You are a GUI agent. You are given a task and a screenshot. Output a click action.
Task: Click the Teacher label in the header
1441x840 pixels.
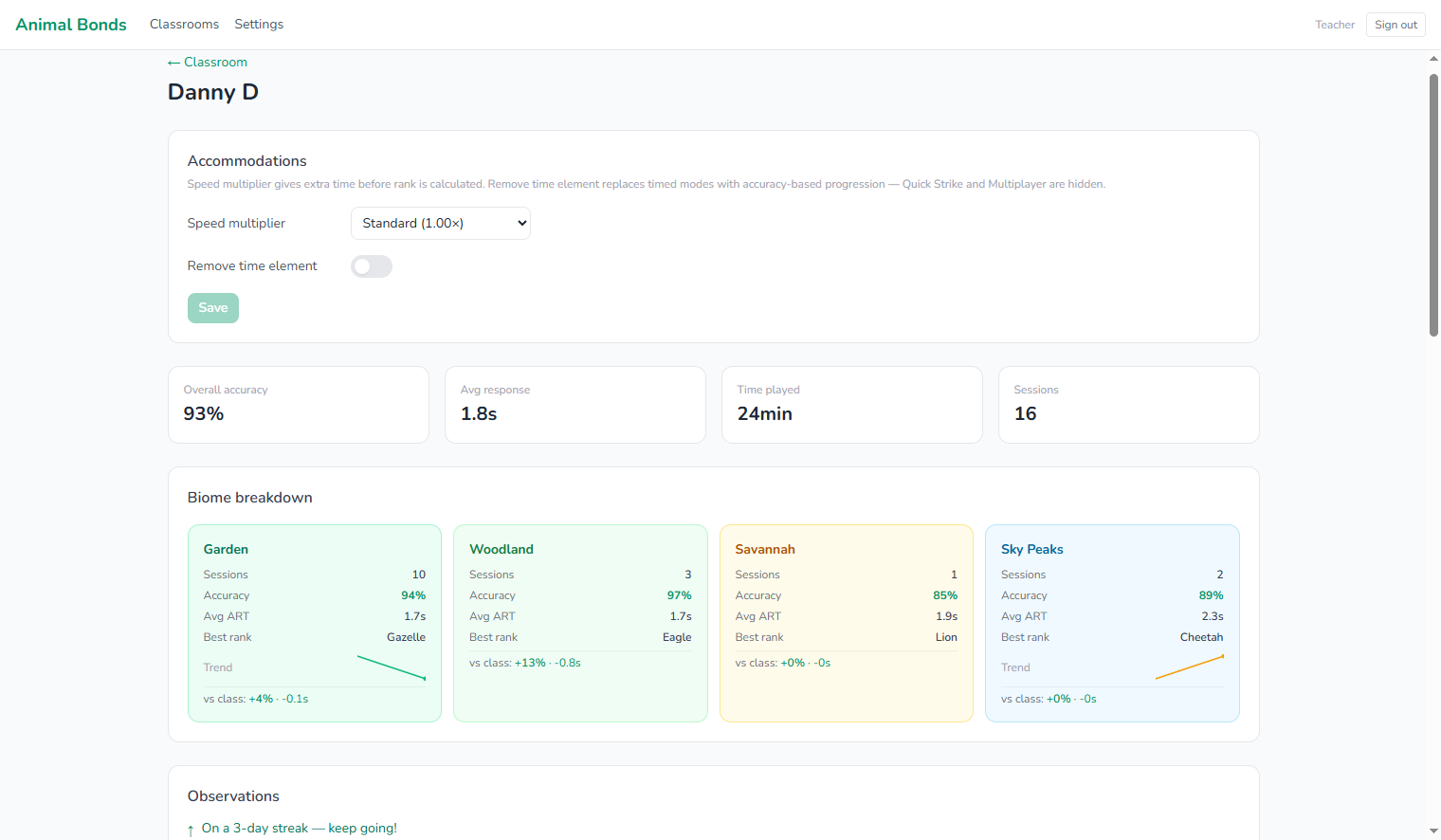coord(1335,25)
